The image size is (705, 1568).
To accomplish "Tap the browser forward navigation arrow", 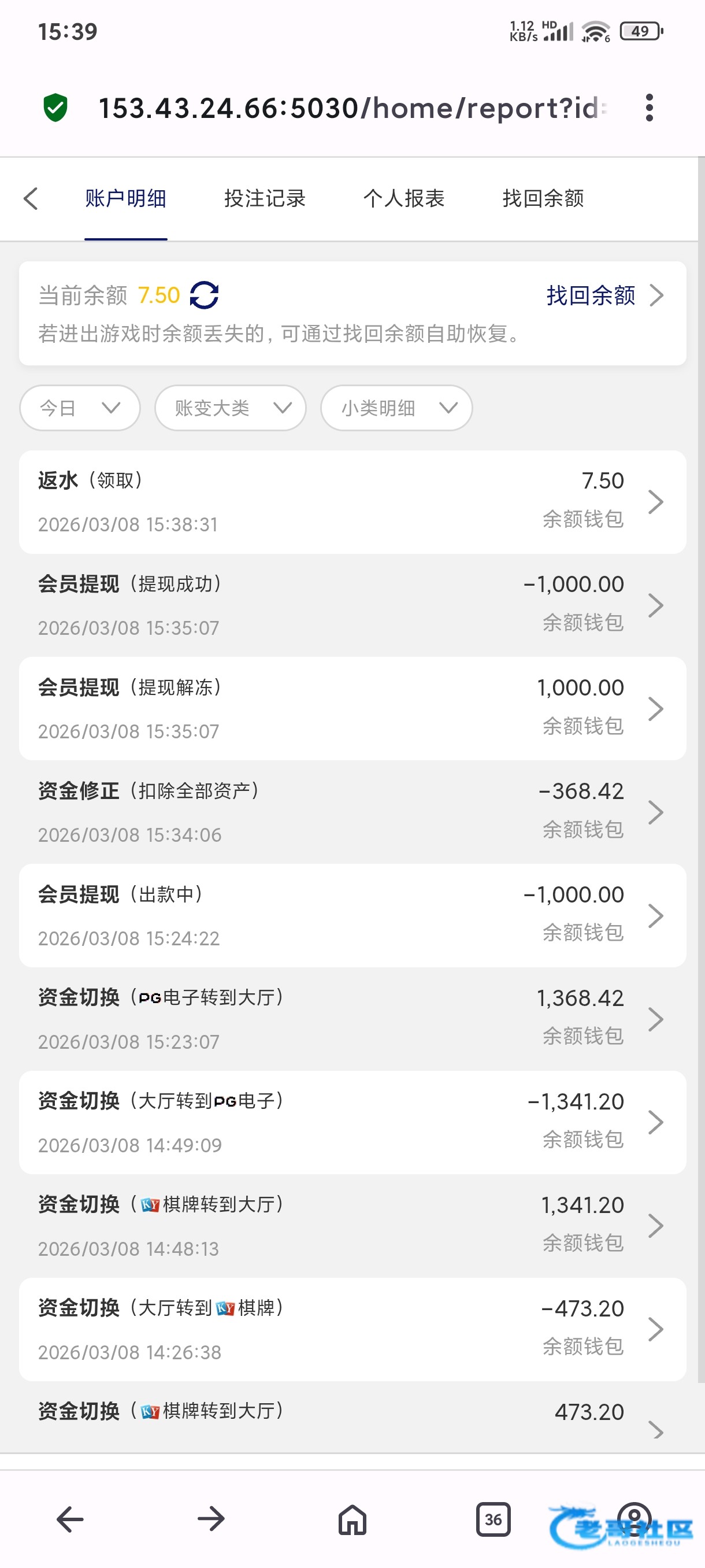I will [211, 1519].
